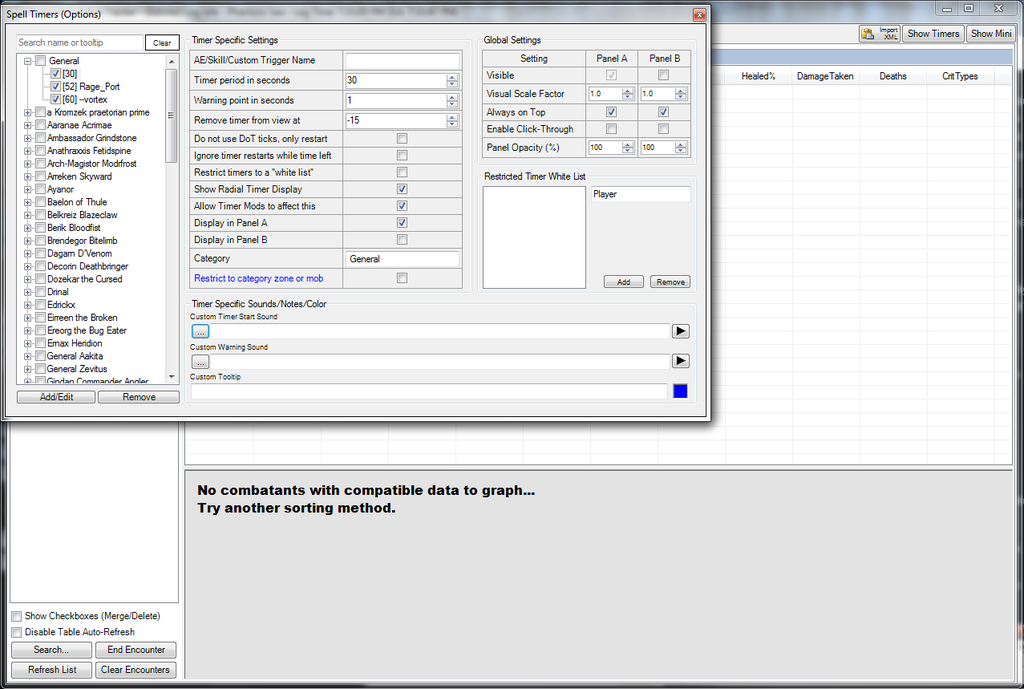
Task: Enable Display in Panel B checkbox
Action: [x=402, y=240]
